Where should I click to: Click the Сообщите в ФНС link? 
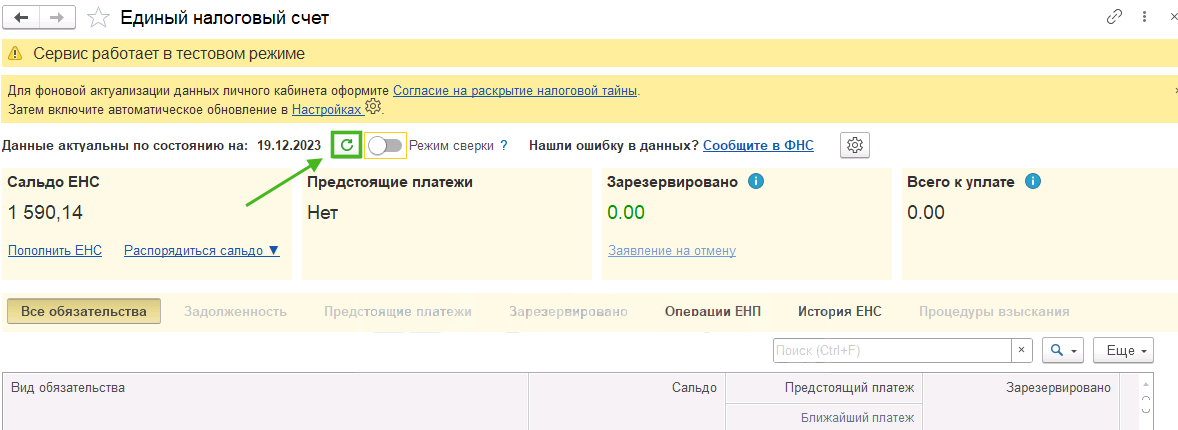pos(758,146)
